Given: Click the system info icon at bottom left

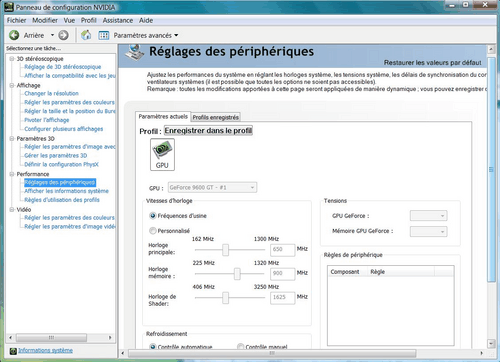Looking at the screenshot, I should pos(13,351).
